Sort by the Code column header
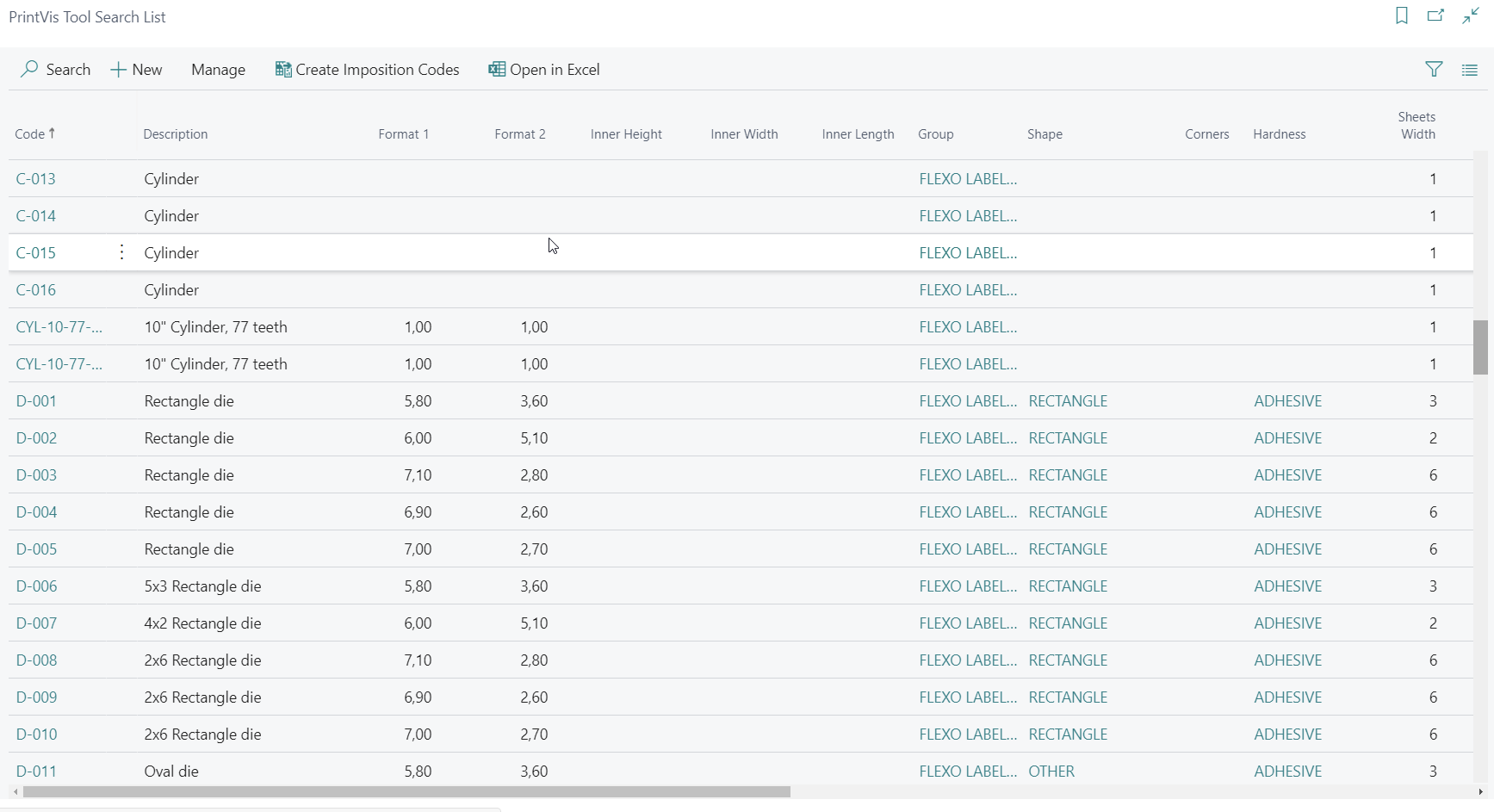The width and height of the screenshot is (1494, 812). point(30,134)
